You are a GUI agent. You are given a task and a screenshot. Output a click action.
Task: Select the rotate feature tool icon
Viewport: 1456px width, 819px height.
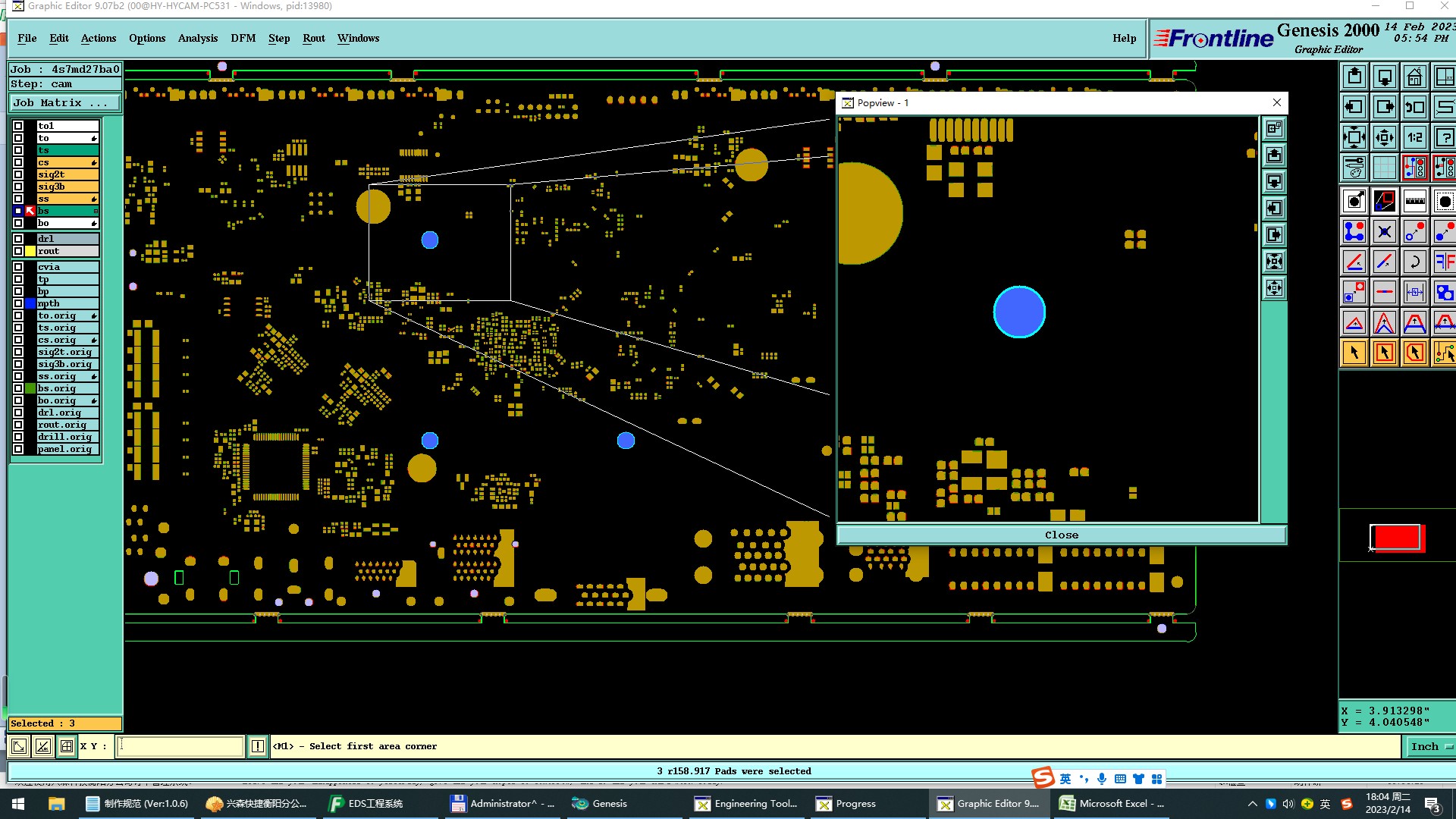(x=1414, y=262)
